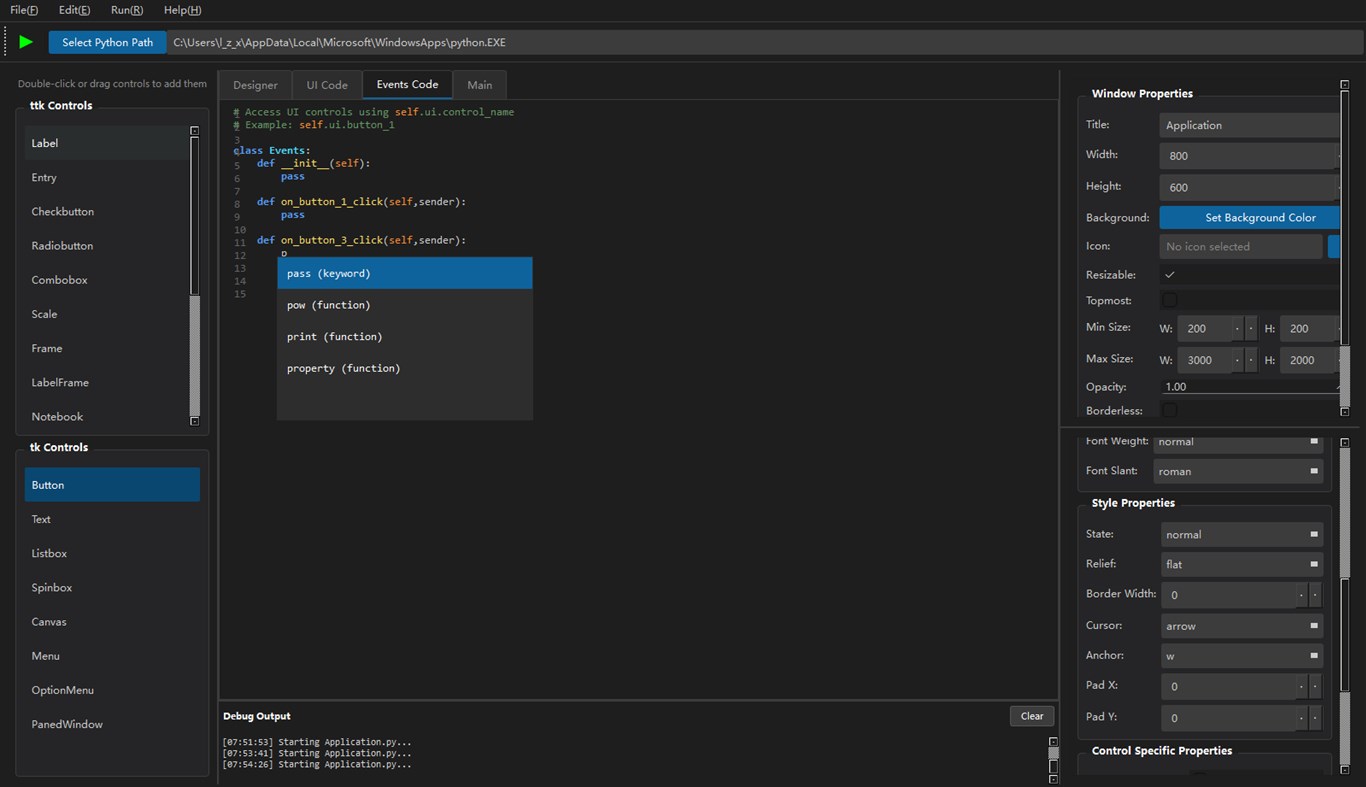Viewport: 1366px width, 787px height.
Task: Select Listbox control
Action: [x=112, y=553]
